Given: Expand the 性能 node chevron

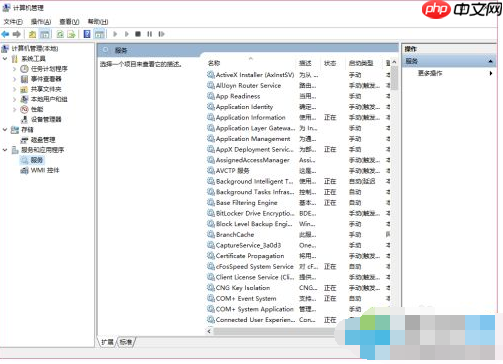Looking at the screenshot, I should point(14,109).
